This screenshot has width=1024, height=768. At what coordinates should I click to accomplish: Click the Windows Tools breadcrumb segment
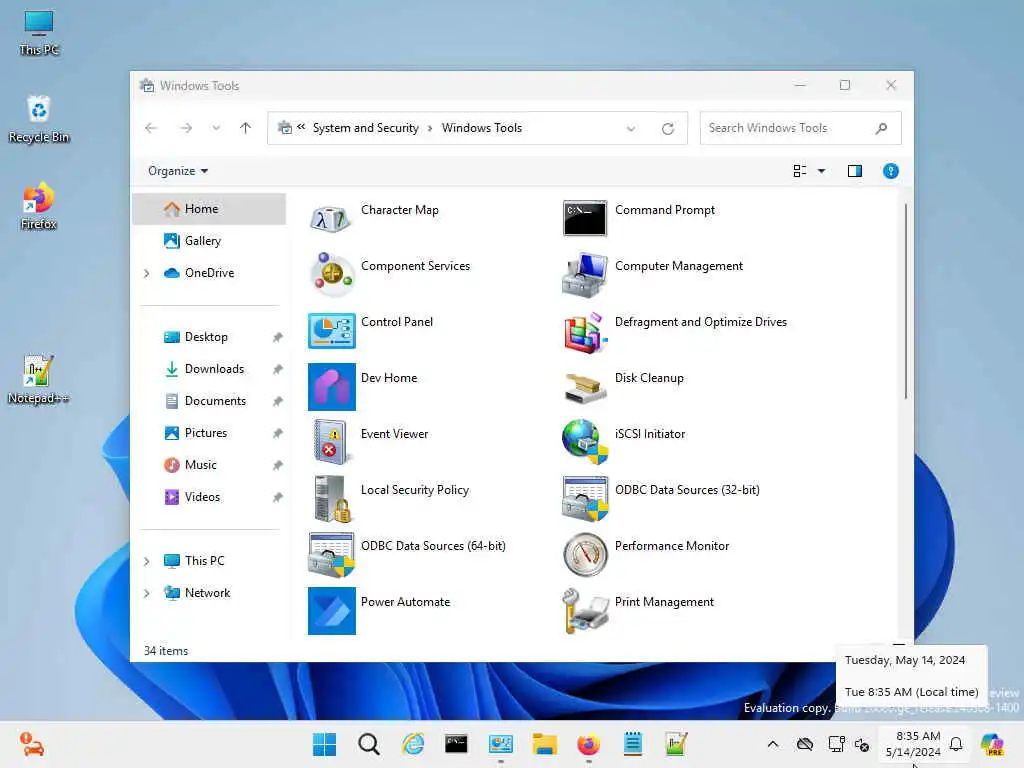point(481,128)
